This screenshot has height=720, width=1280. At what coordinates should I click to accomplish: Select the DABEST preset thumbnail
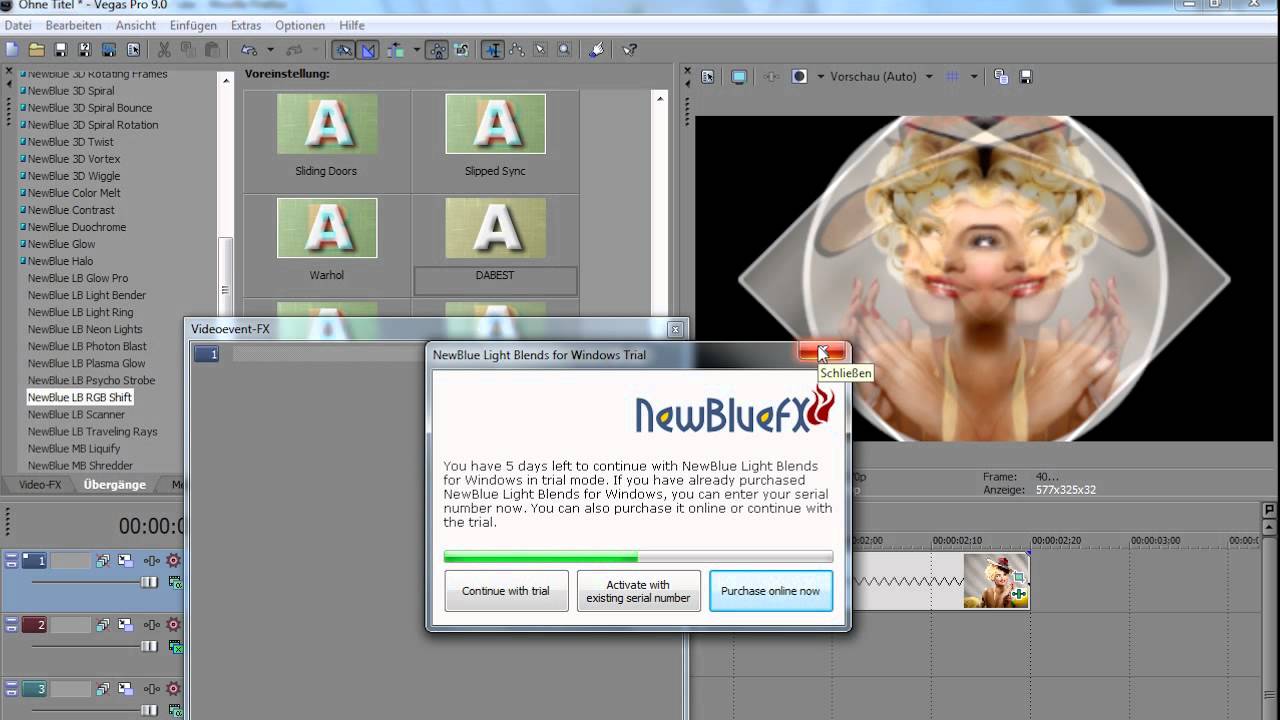[x=495, y=228]
